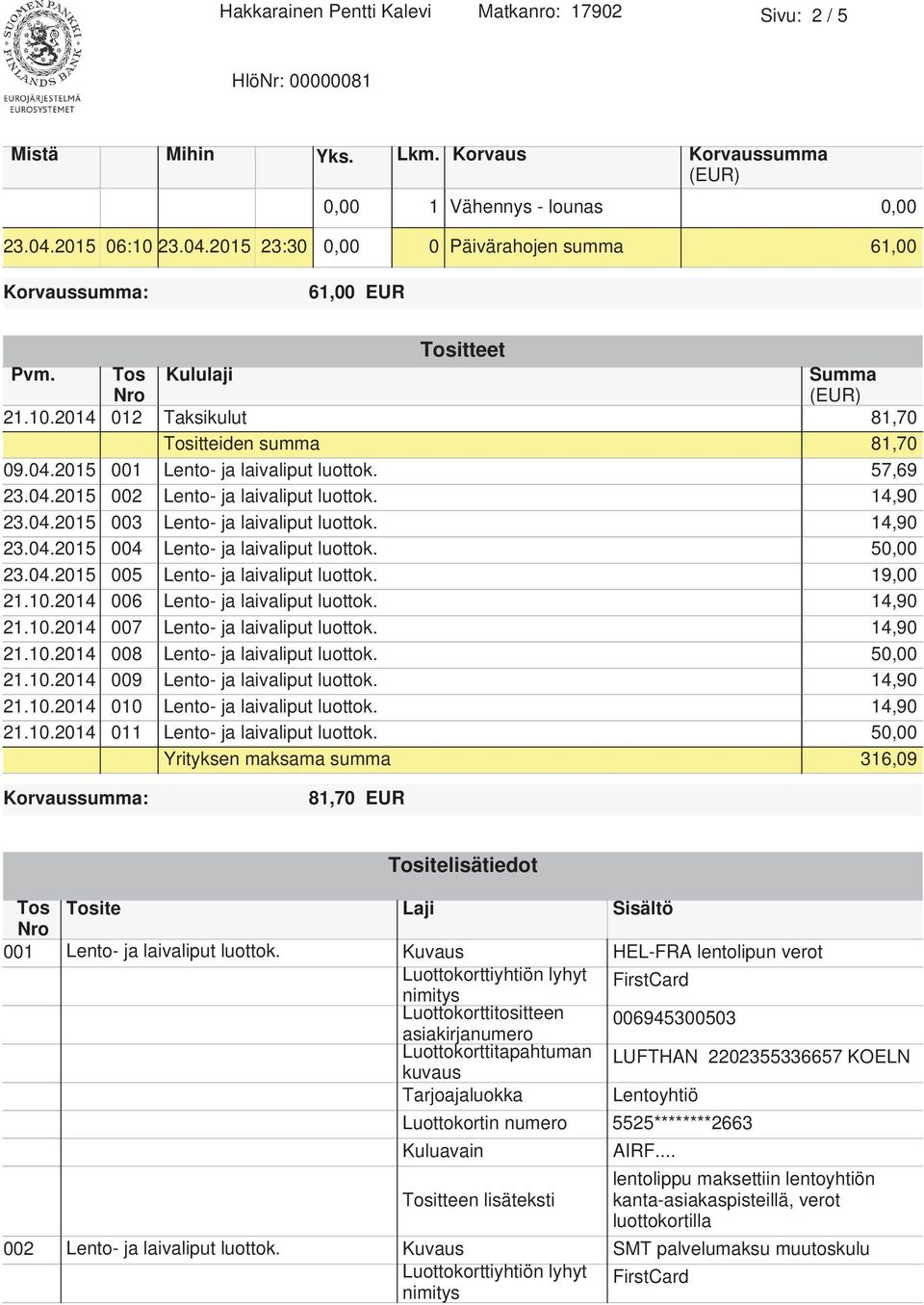924x1305 pixels.
Task: Select HEL-FRA lentolipun verot description
Action: point(717,952)
